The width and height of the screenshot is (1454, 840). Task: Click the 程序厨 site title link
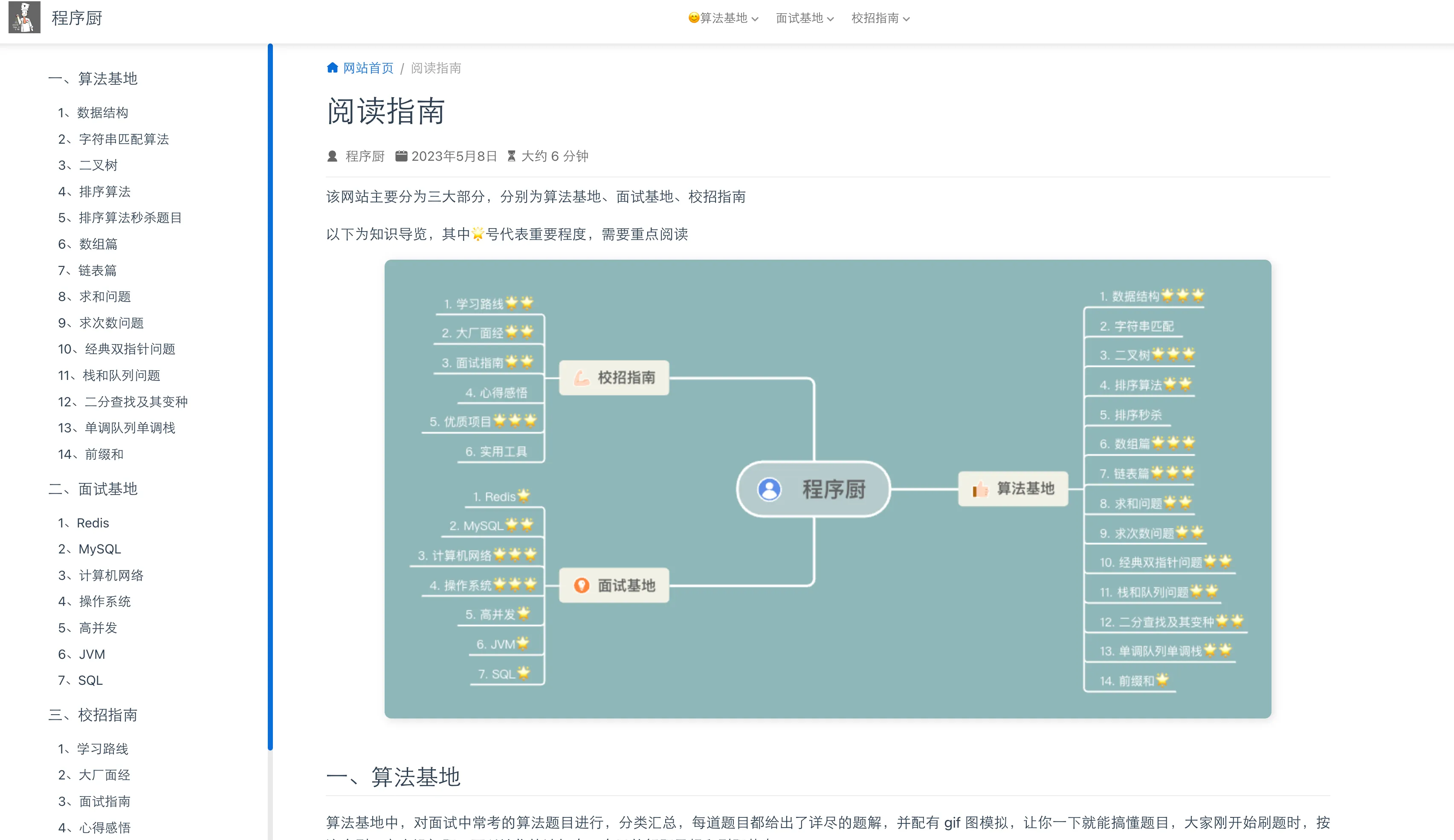pyautogui.click(x=77, y=18)
